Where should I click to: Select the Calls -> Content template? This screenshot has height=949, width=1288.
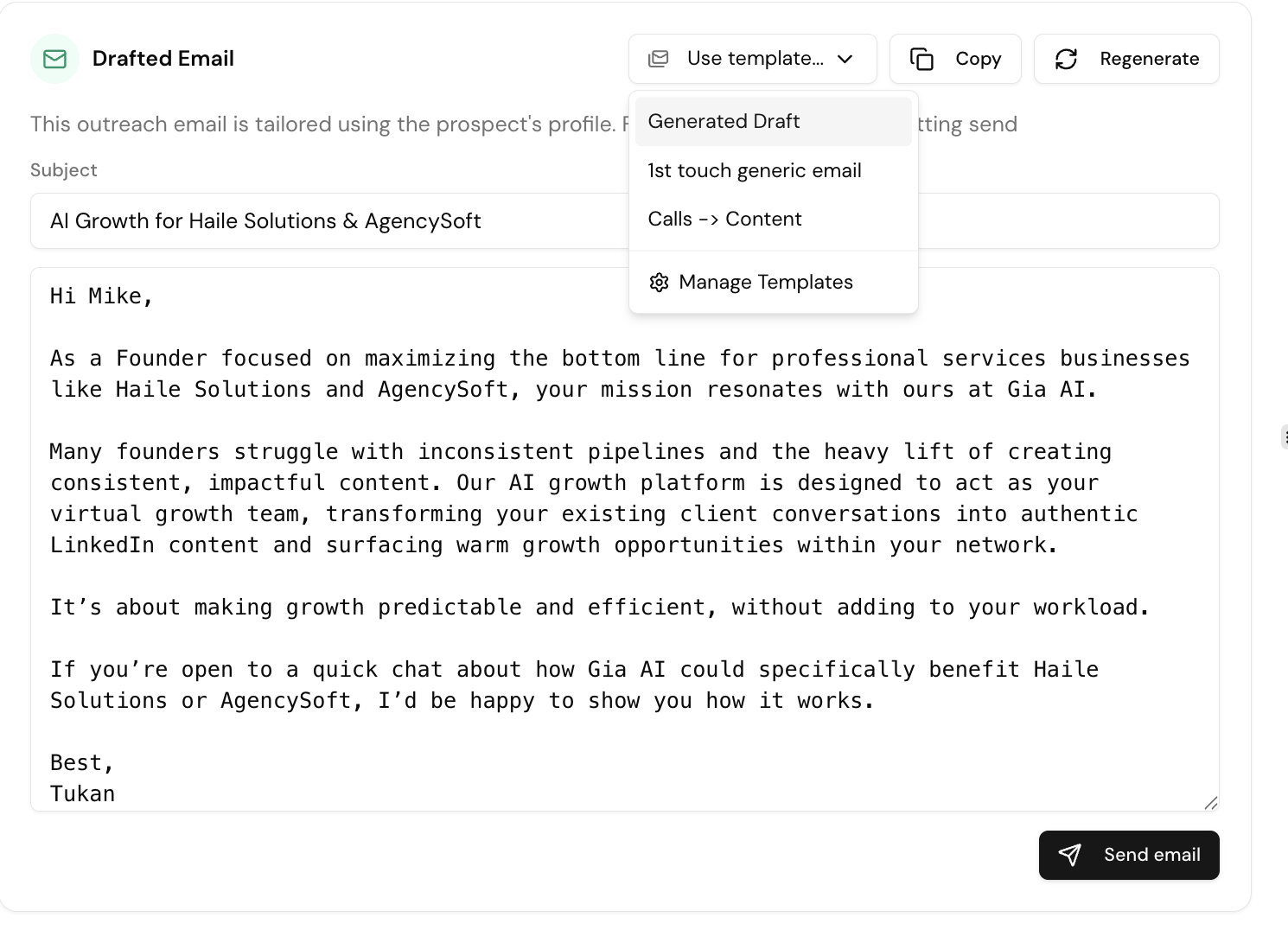click(725, 218)
